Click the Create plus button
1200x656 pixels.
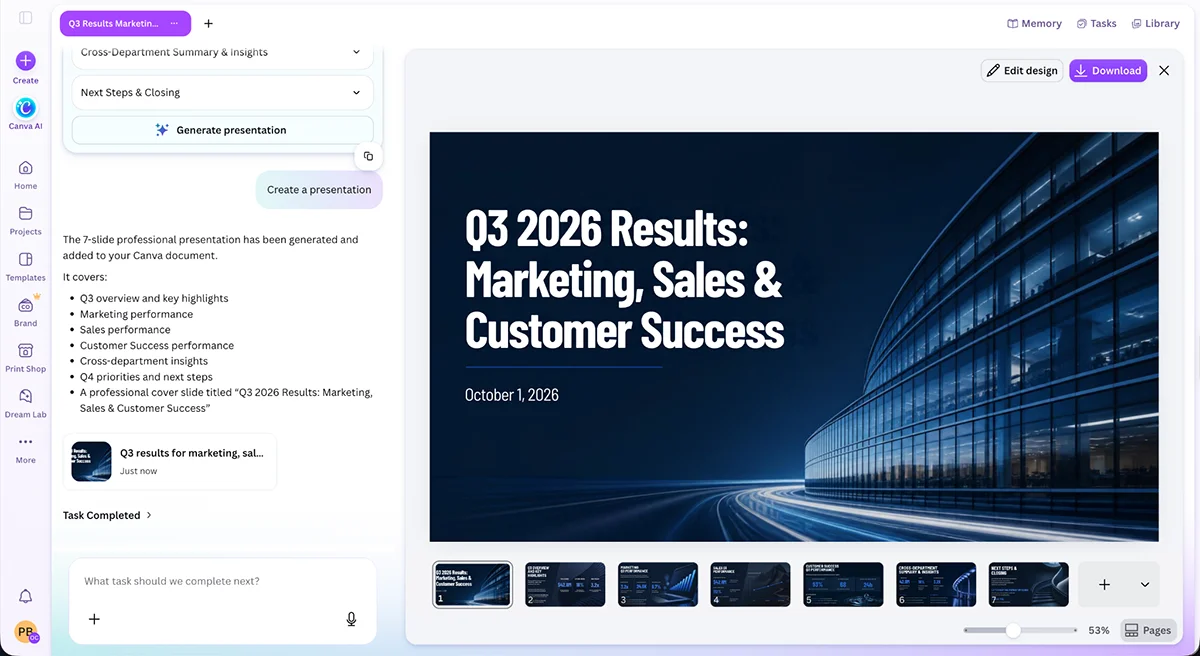coord(26,61)
